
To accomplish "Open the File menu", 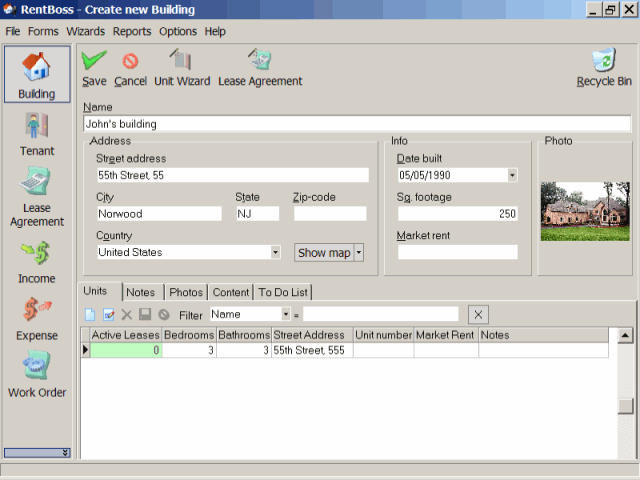I will 13,31.
